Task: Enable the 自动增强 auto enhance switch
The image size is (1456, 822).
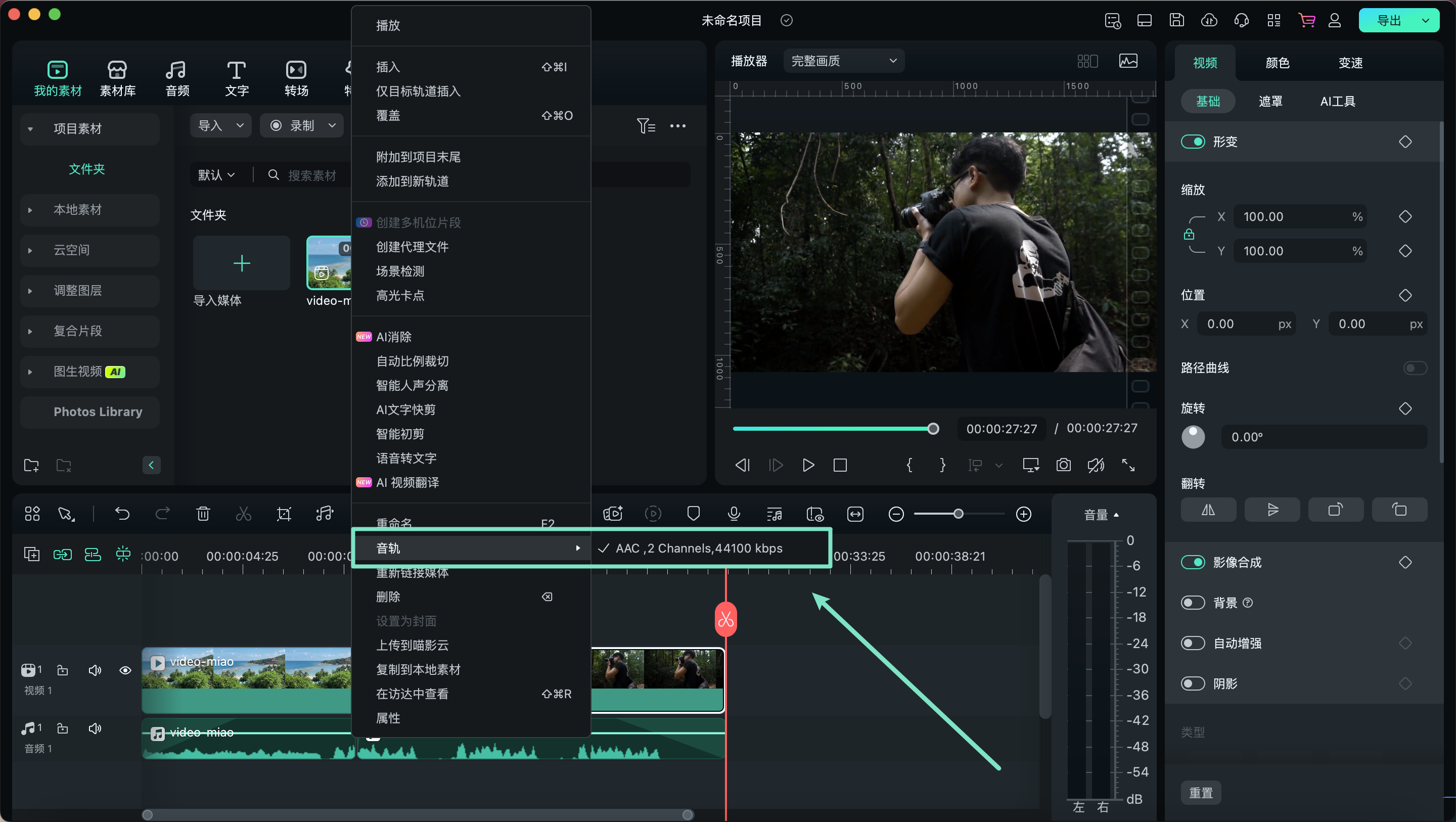Action: click(x=1193, y=644)
